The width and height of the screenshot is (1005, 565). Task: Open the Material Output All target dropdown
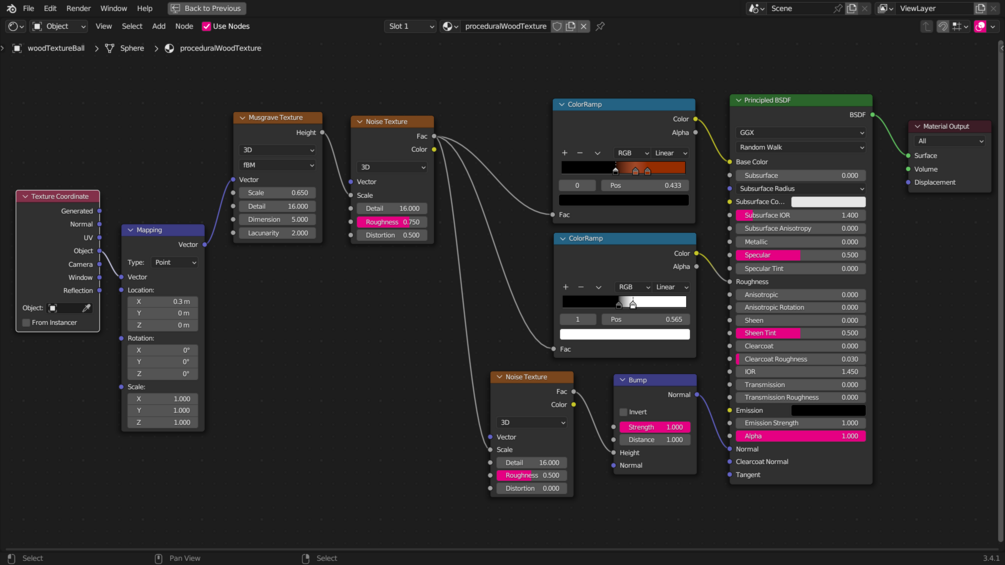point(950,141)
